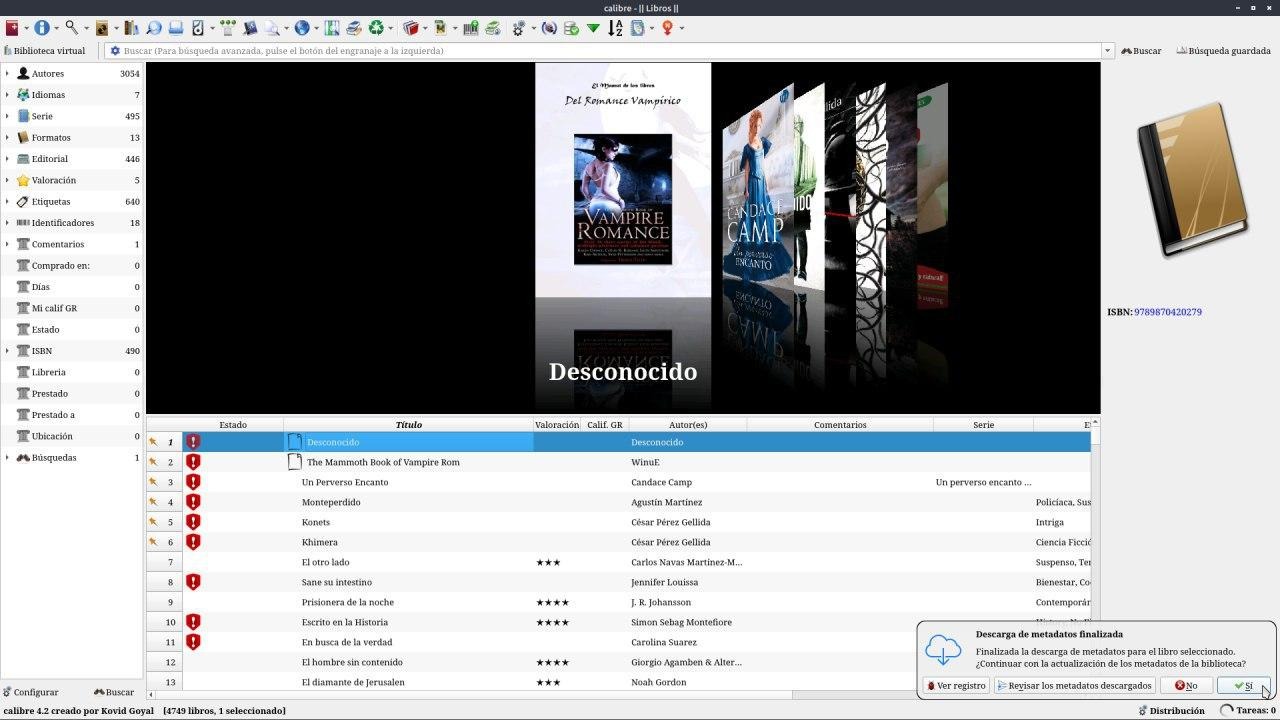The height and width of the screenshot is (720, 1280).
Task: Click Revisar los metadatos descargados button
Action: tap(1075, 686)
